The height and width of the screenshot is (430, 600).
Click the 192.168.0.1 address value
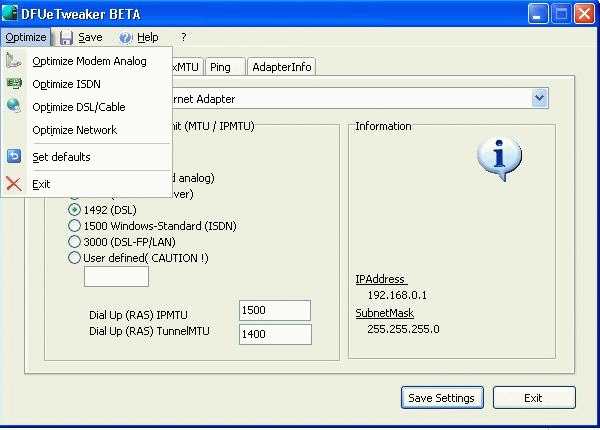point(397,295)
